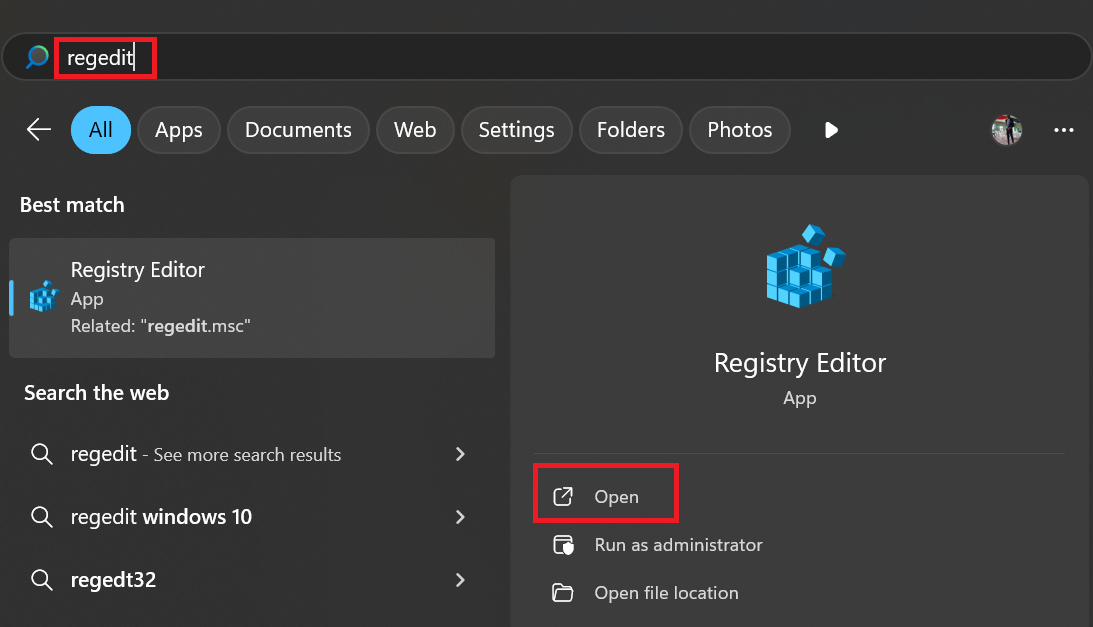Image resolution: width=1093 pixels, height=627 pixels.
Task: Click the Open external-link icon
Action: pos(563,497)
